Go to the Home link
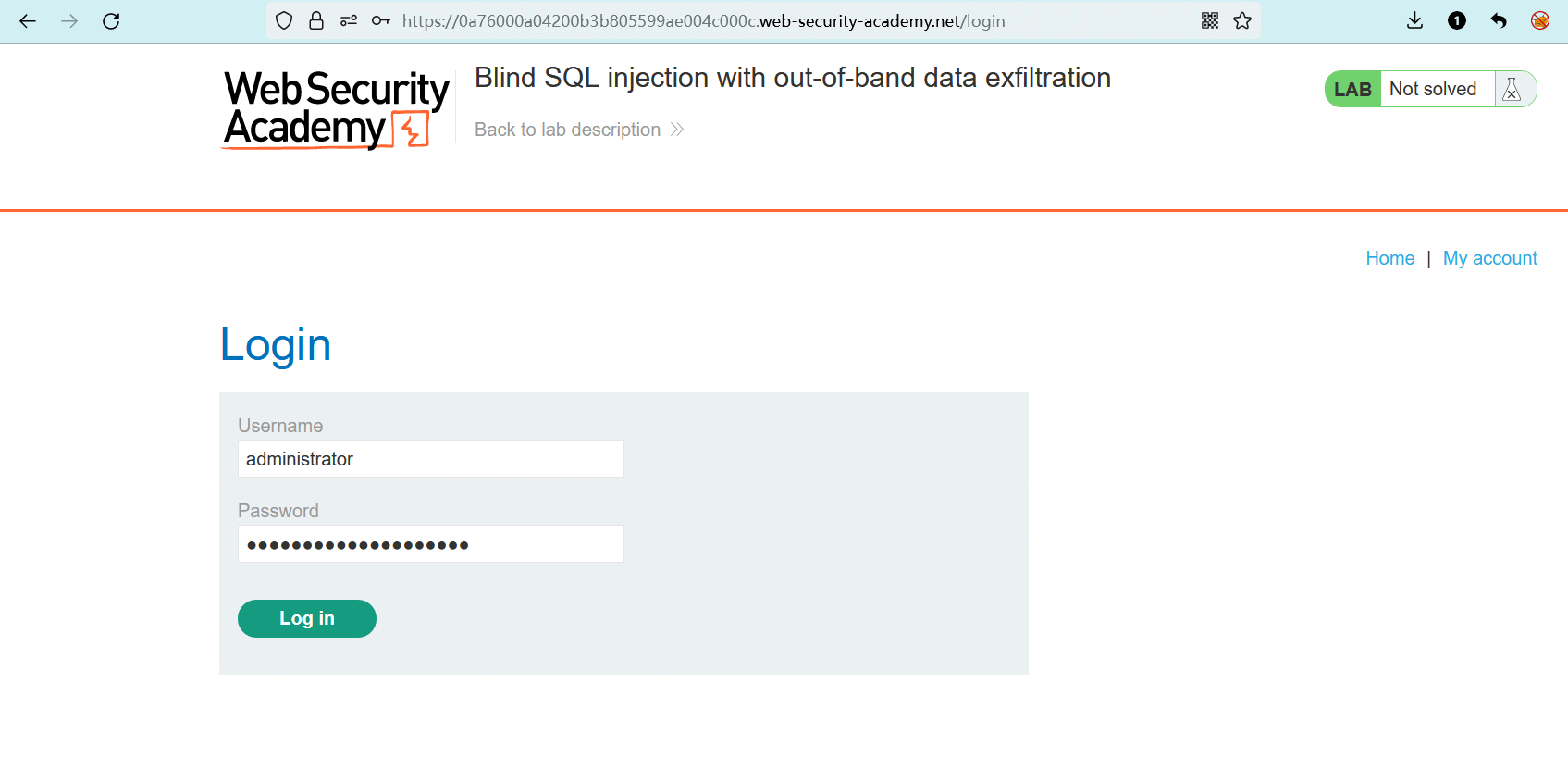Image resolution: width=1568 pixels, height=782 pixels. 1389,258
